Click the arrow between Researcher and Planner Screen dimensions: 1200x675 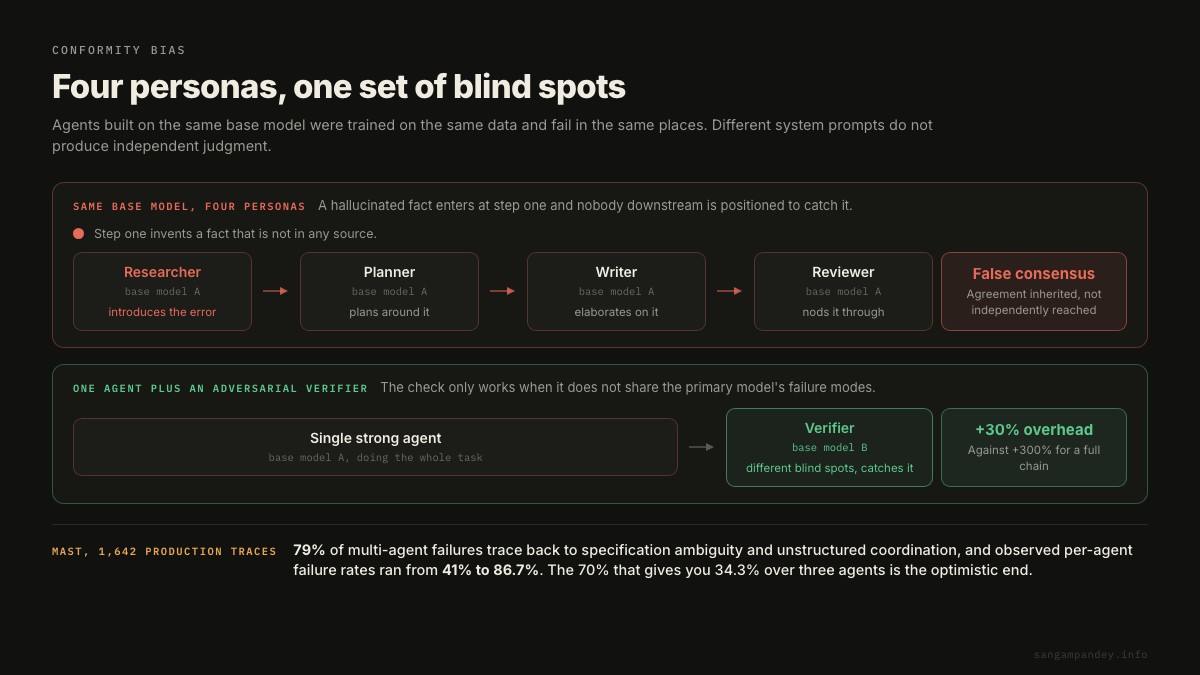(275, 291)
